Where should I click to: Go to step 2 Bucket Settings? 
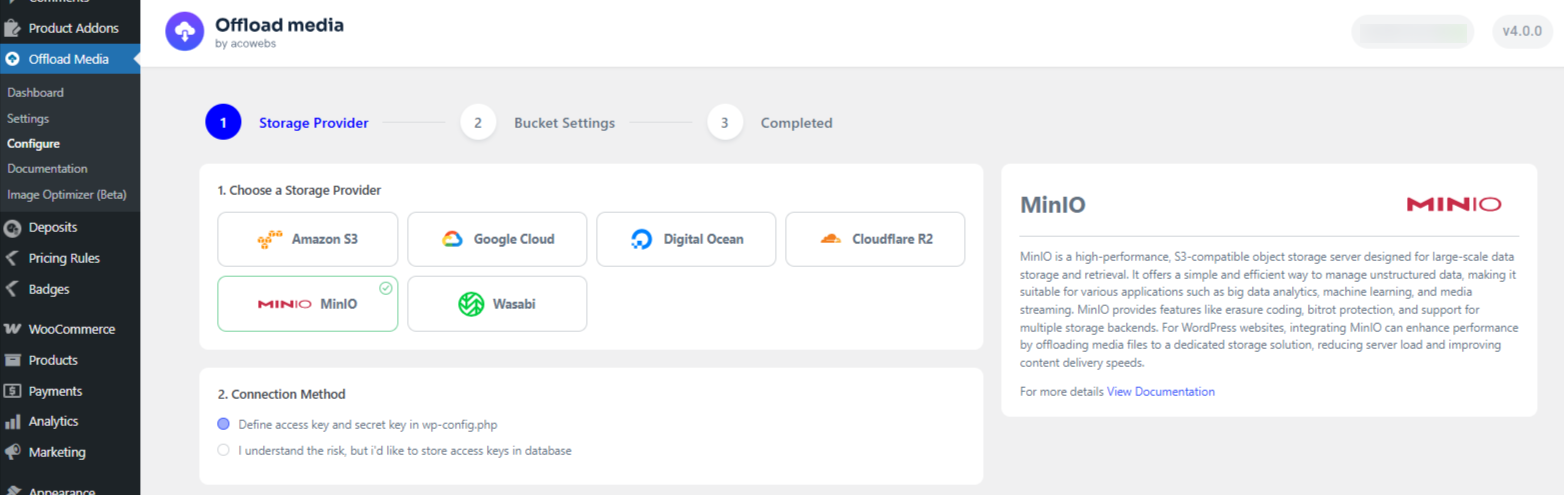click(x=538, y=123)
